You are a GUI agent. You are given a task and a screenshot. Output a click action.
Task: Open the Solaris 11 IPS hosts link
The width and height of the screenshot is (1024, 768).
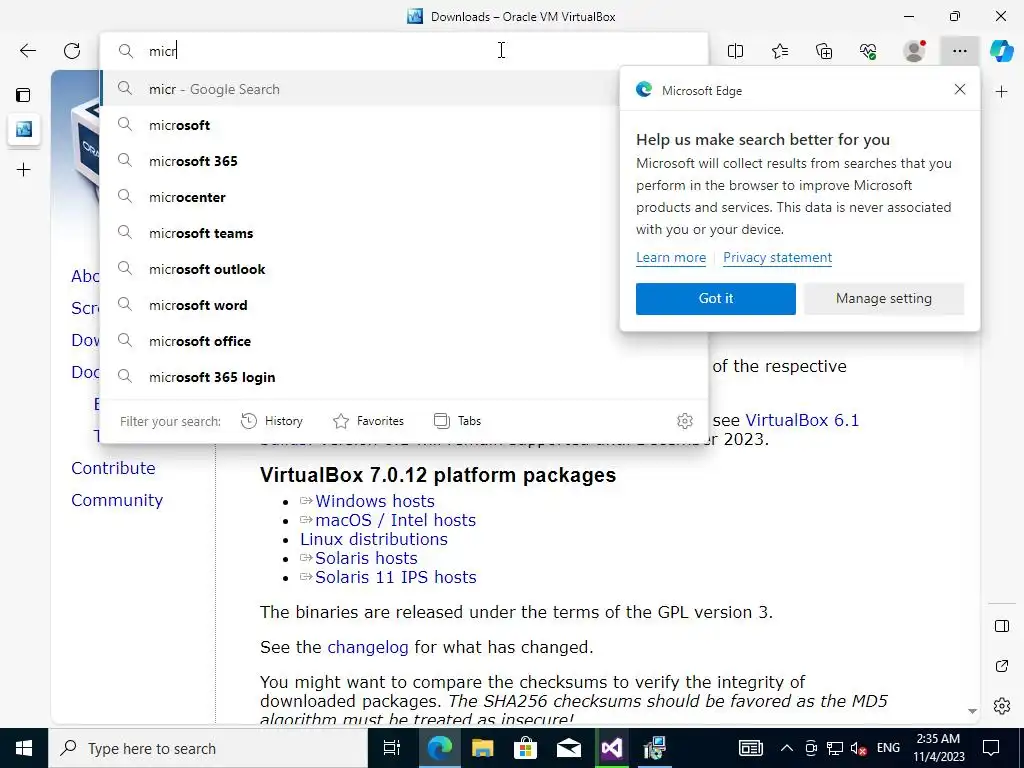point(395,577)
